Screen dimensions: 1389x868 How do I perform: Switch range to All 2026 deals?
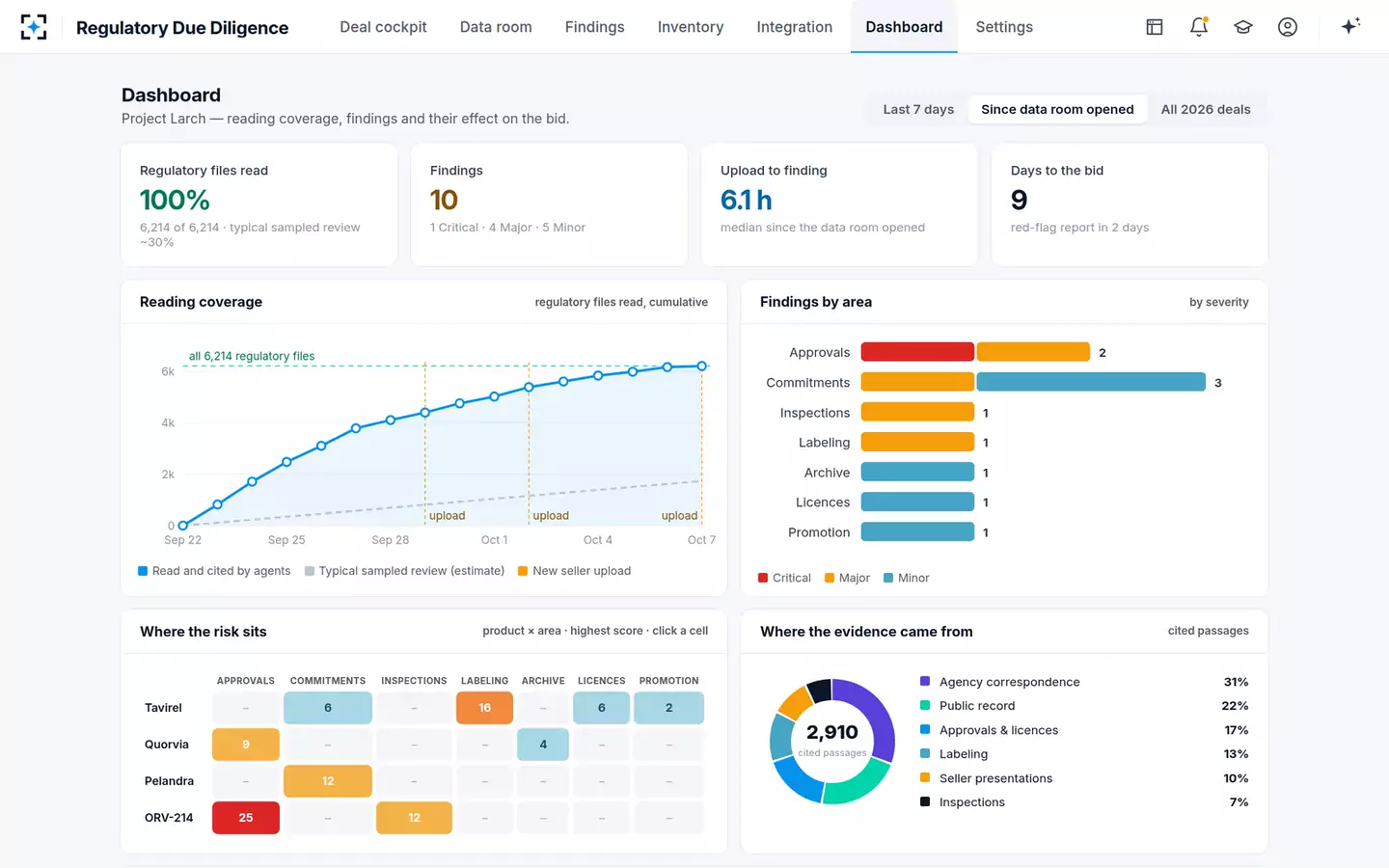pyautogui.click(x=1206, y=109)
